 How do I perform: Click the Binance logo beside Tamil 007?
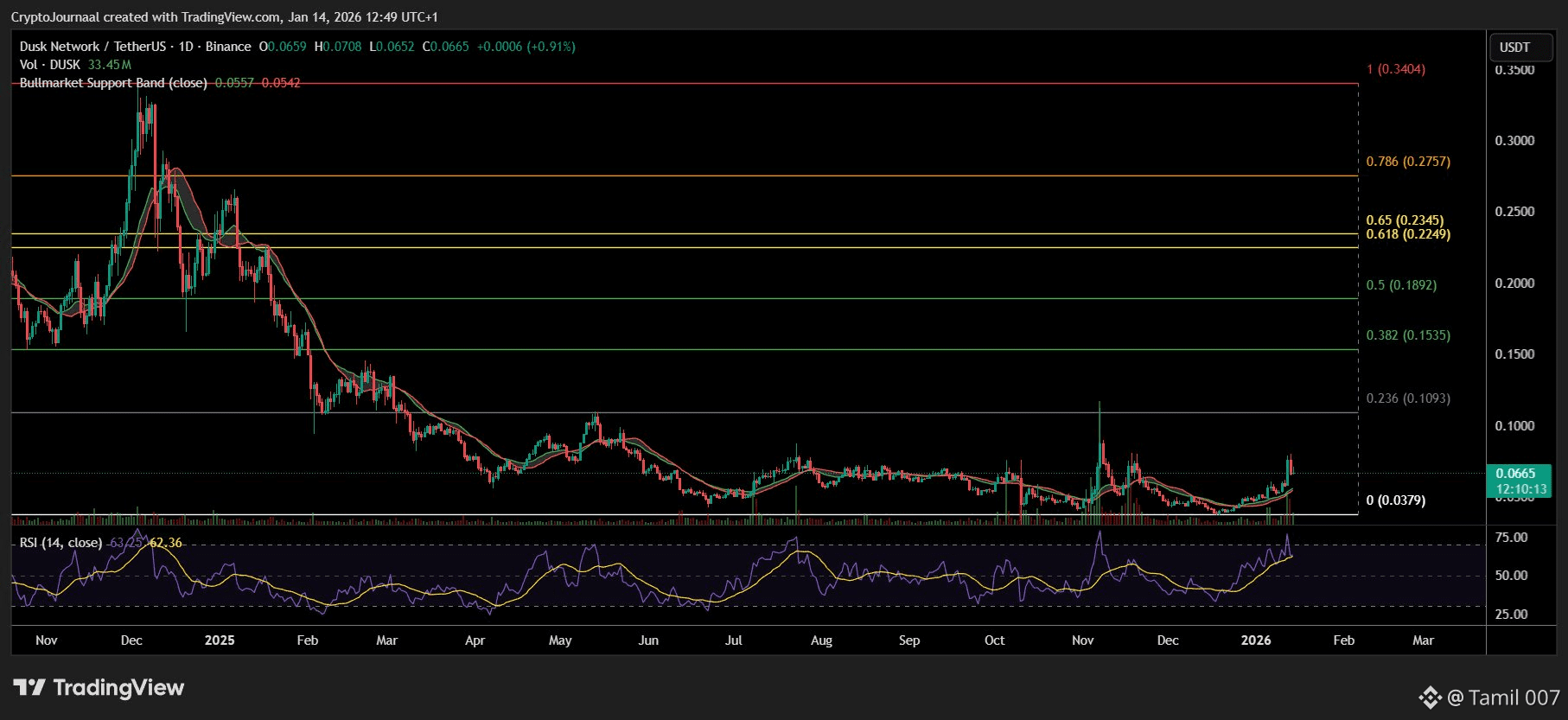(1430, 698)
